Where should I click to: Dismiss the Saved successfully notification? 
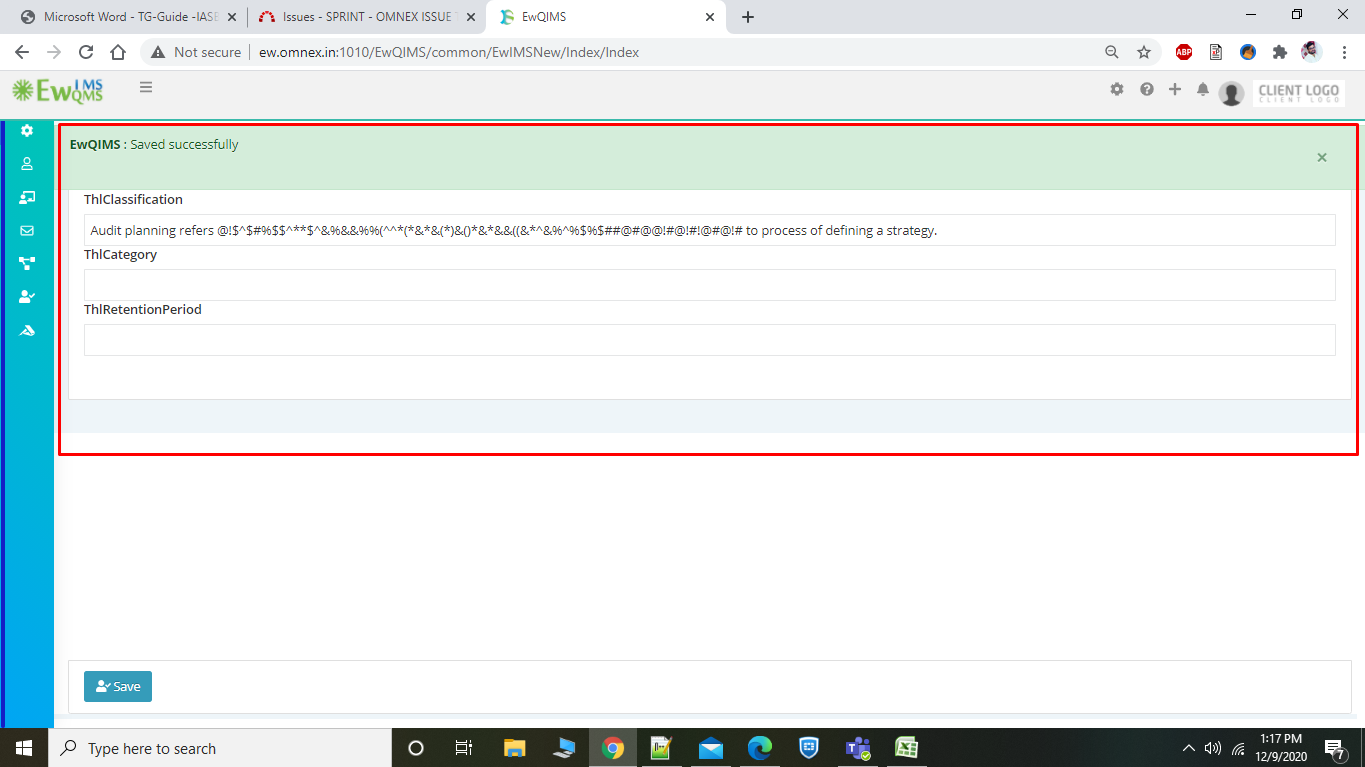tap(1322, 157)
